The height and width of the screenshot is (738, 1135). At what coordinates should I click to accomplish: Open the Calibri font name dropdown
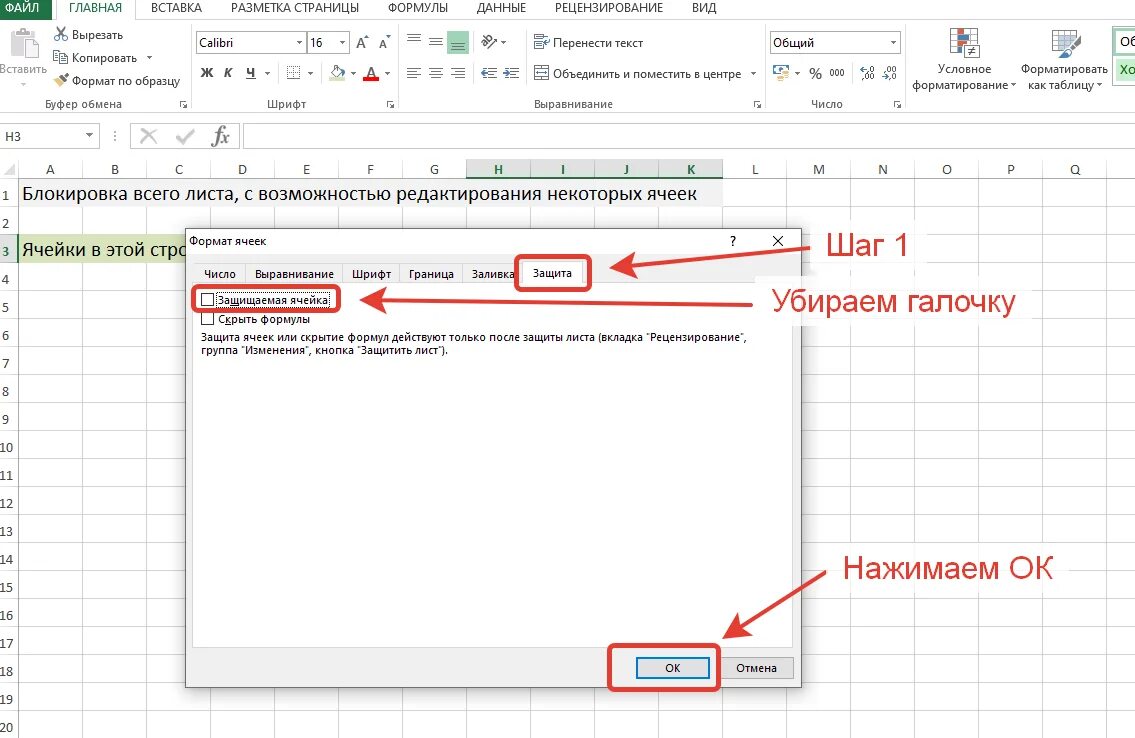(300, 43)
